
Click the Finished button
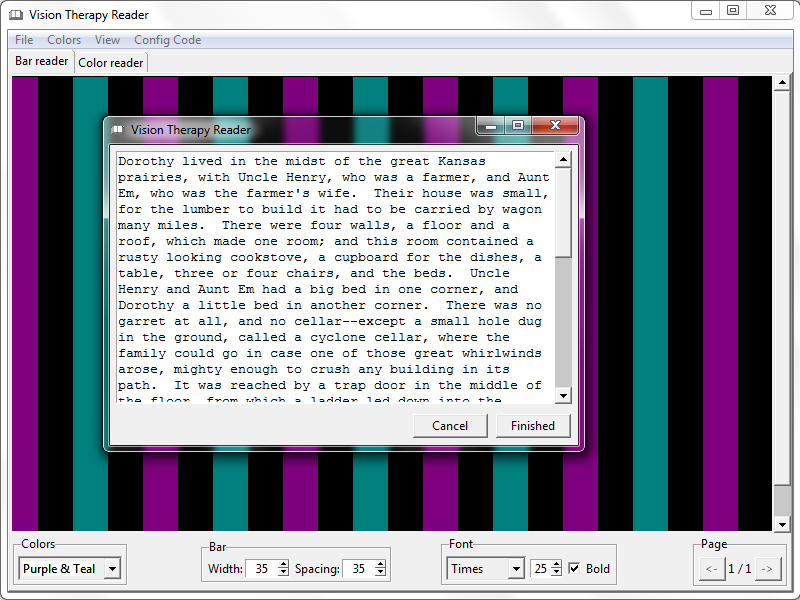coord(533,425)
